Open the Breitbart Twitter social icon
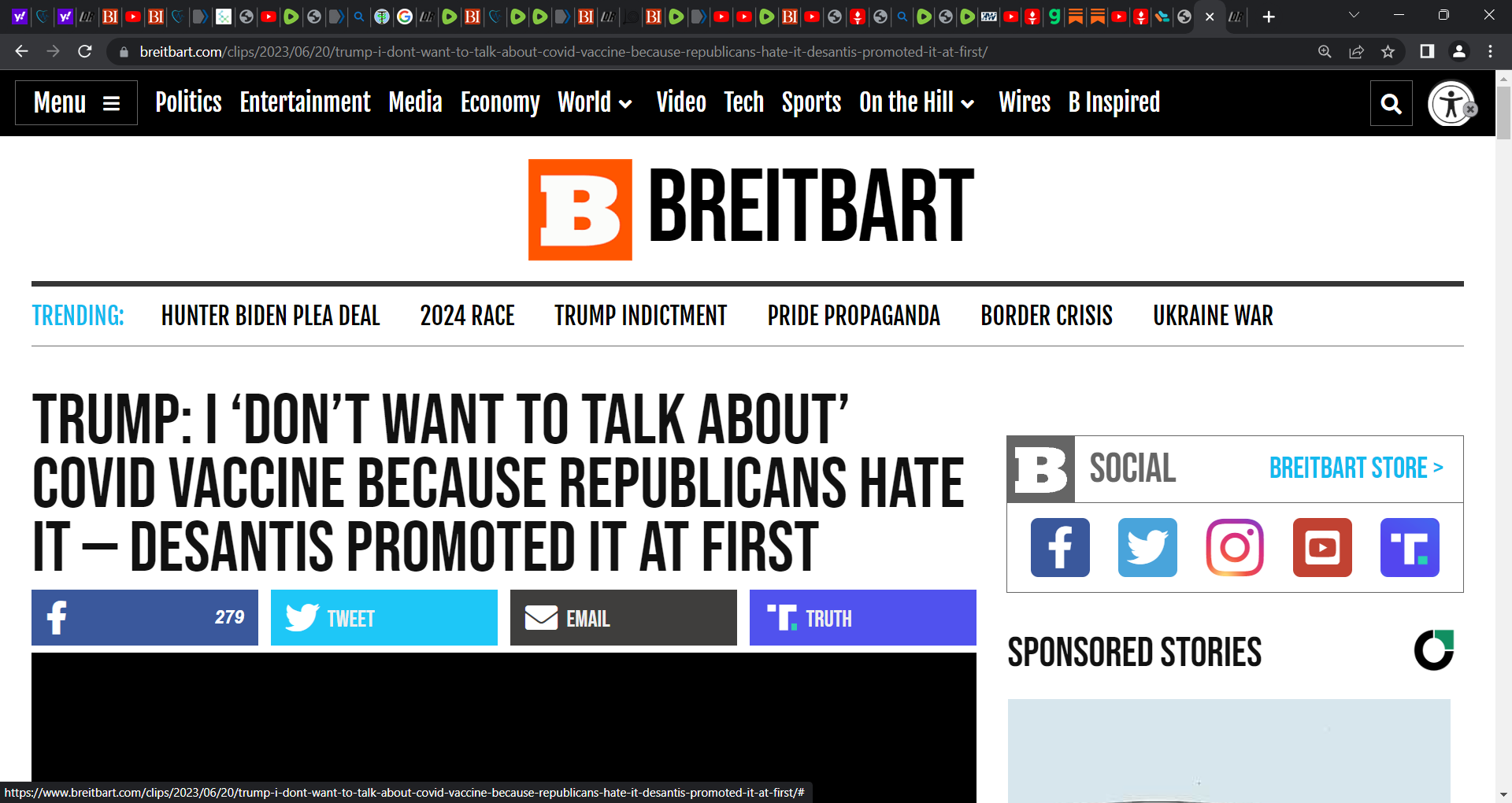The width and height of the screenshot is (1512, 803). (x=1147, y=547)
